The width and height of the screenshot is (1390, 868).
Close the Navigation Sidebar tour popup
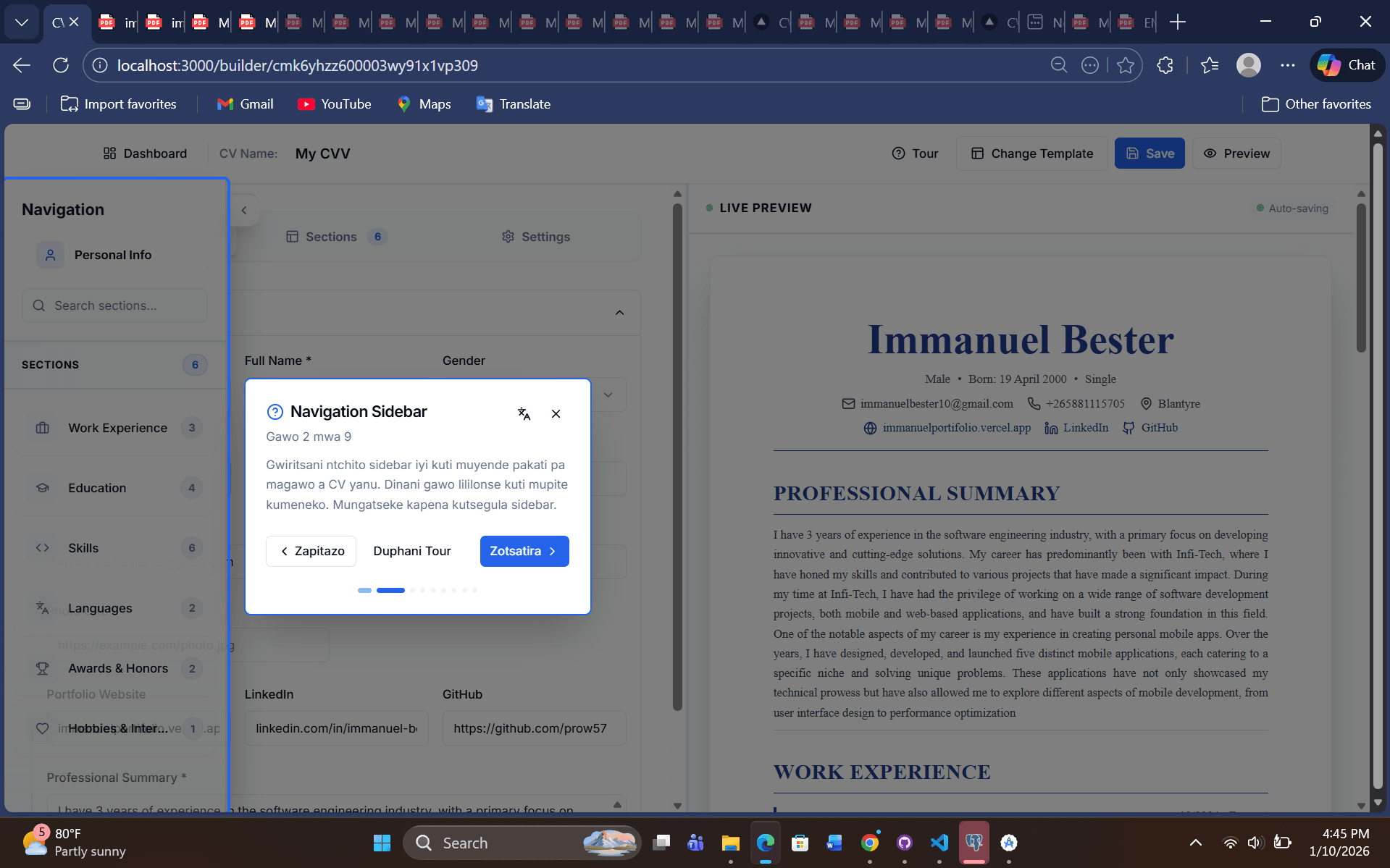(556, 413)
